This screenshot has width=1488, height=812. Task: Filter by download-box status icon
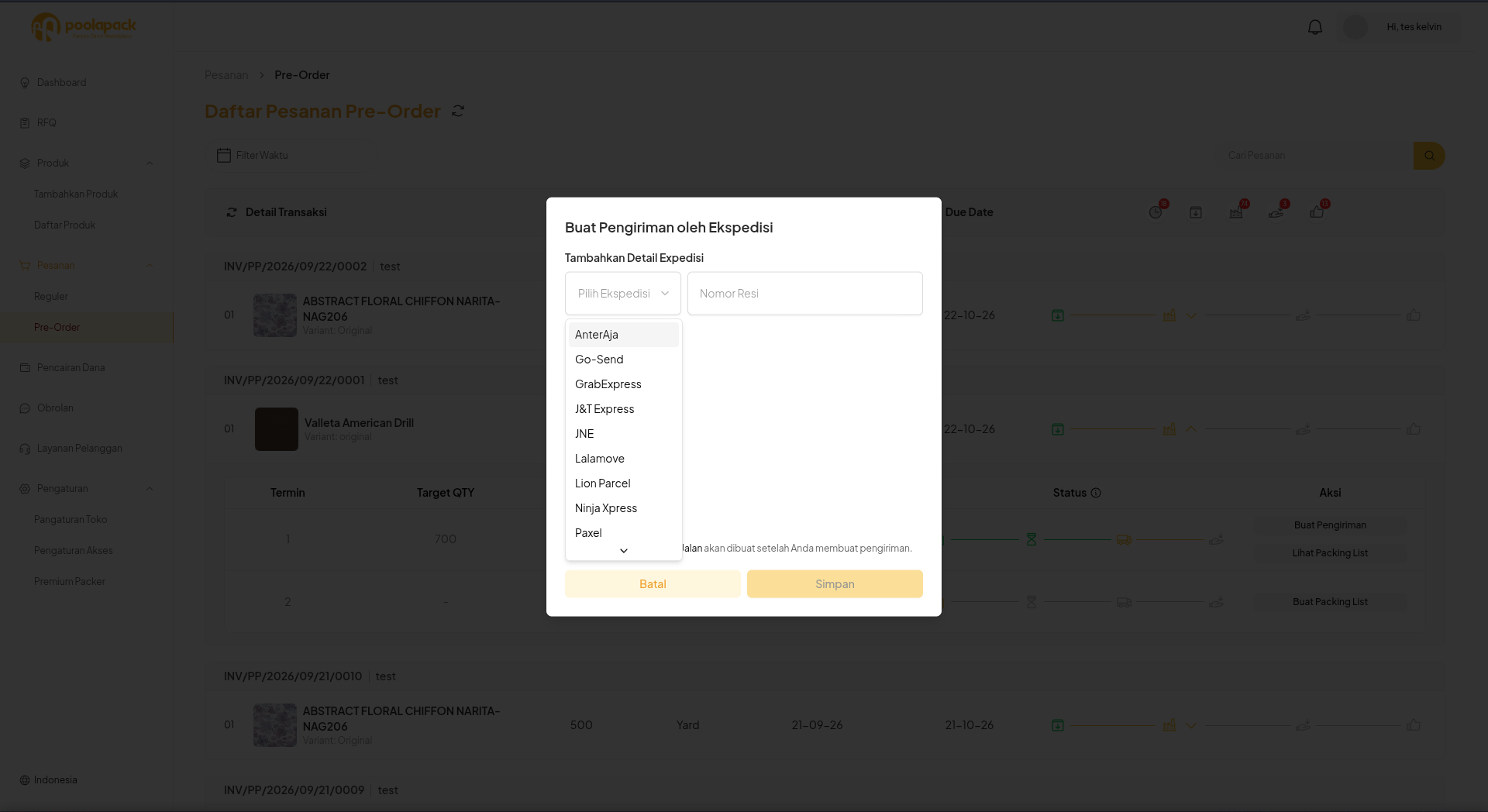(x=1196, y=212)
